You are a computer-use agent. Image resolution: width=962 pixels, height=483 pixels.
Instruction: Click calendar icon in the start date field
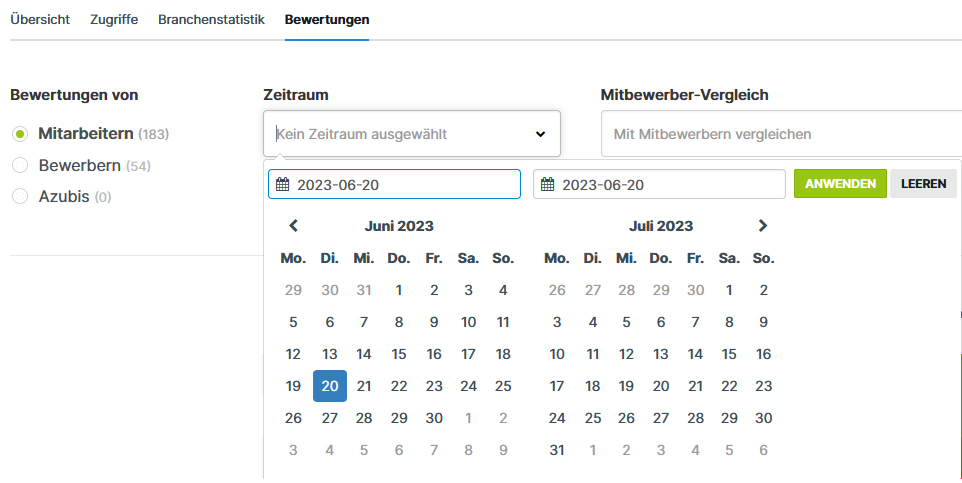tap(283, 185)
